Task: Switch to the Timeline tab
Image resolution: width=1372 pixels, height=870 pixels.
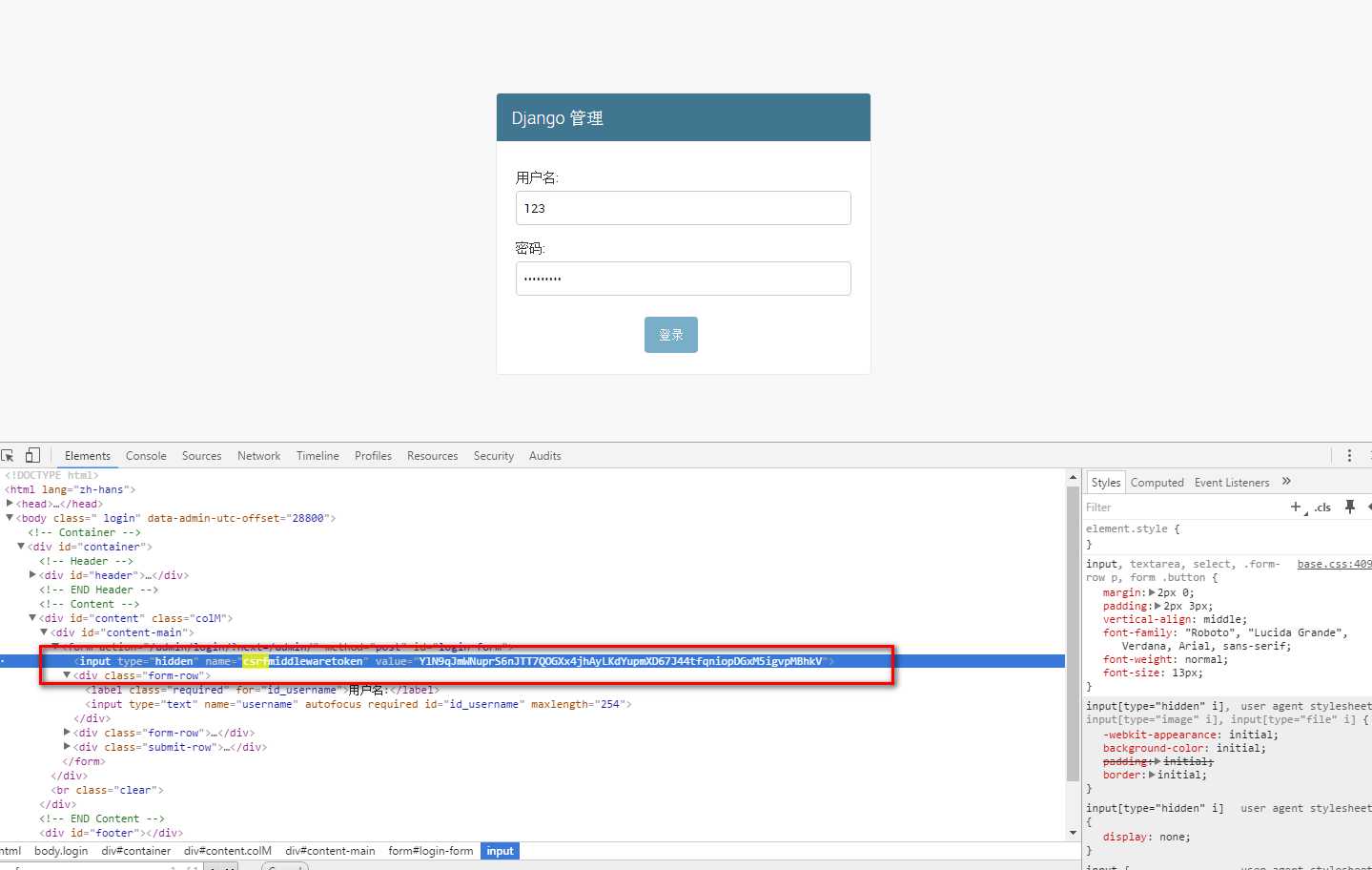Action: coord(317,456)
